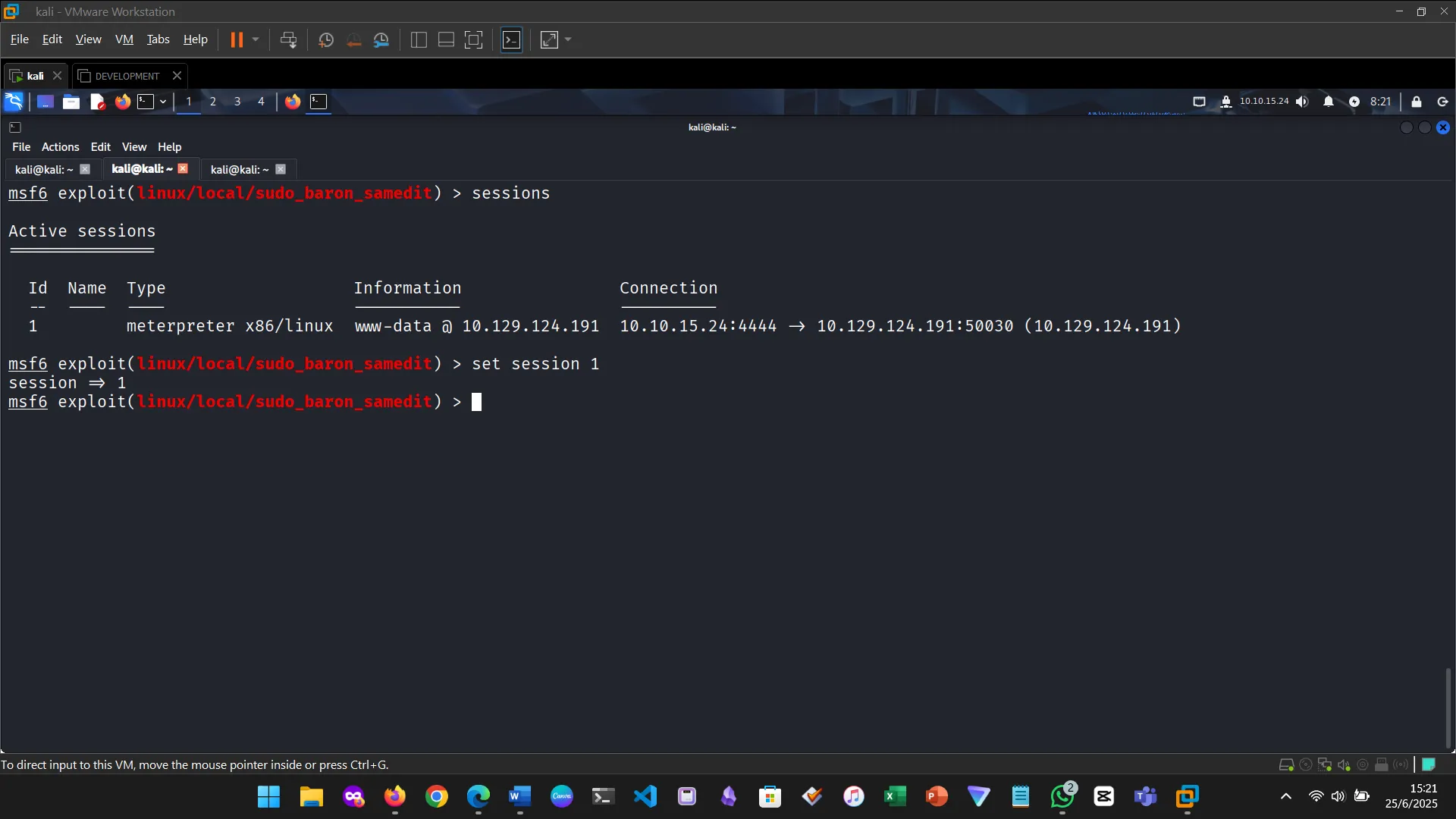
Task: Open Kali applications menu dragon icon
Action: point(14,102)
